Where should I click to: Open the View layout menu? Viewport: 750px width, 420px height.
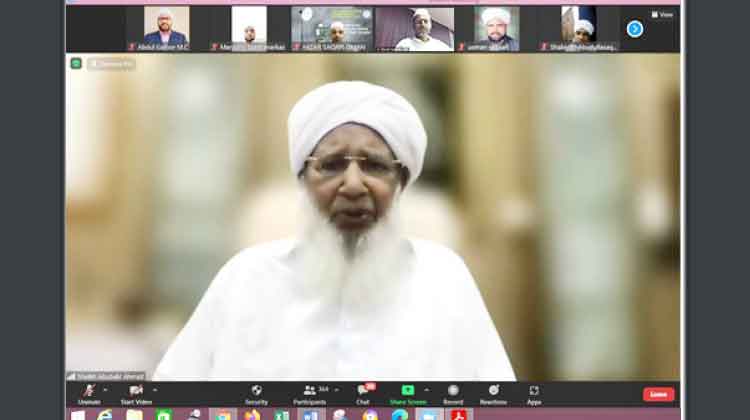[661, 15]
